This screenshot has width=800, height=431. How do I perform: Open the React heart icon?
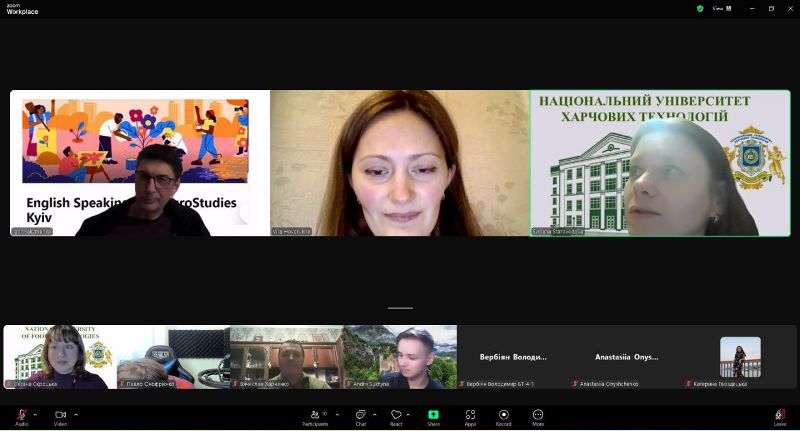pyautogui.click(x=396, y=417)
